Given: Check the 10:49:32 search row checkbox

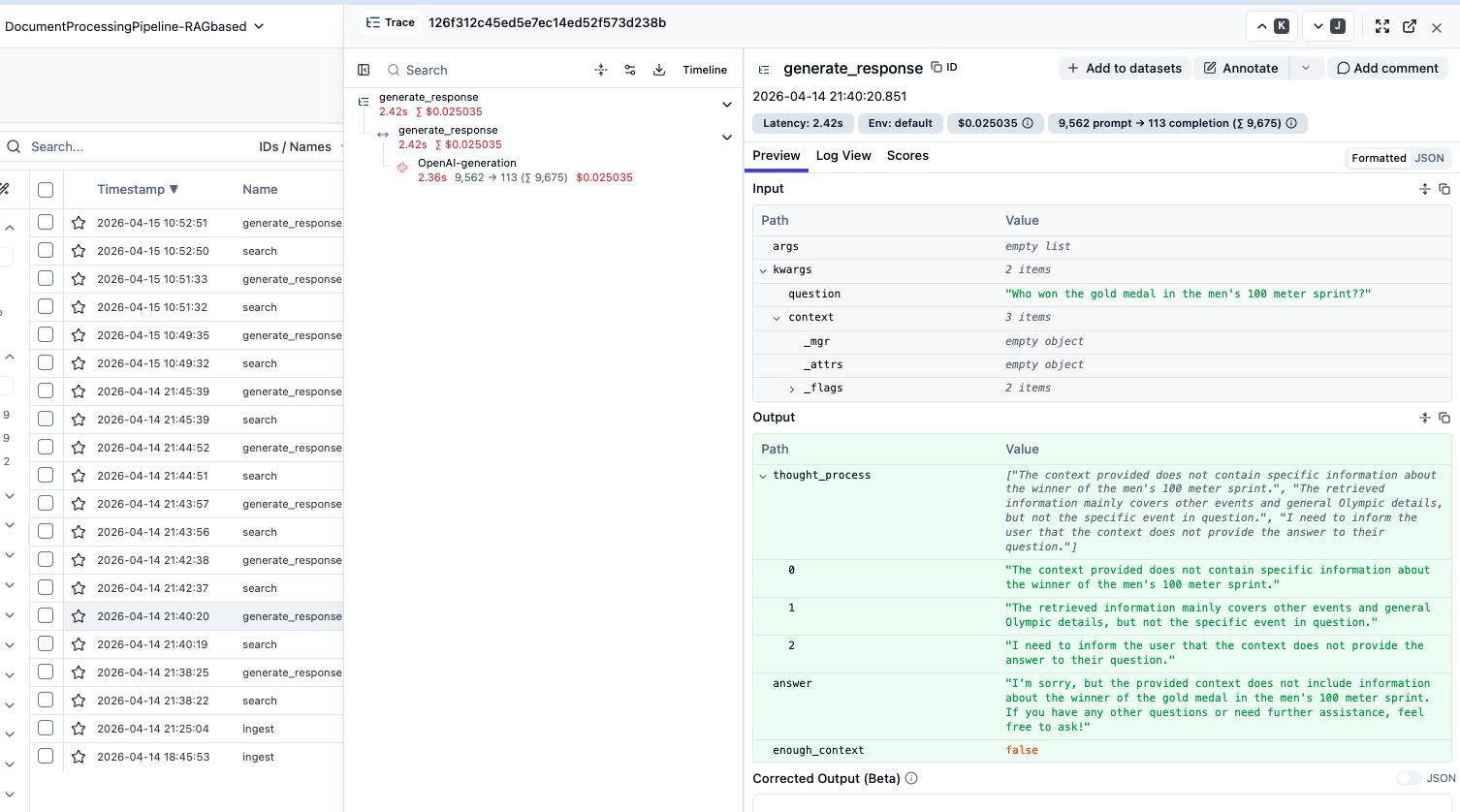Looking at the screenshot, I should (x=46, y=362).
